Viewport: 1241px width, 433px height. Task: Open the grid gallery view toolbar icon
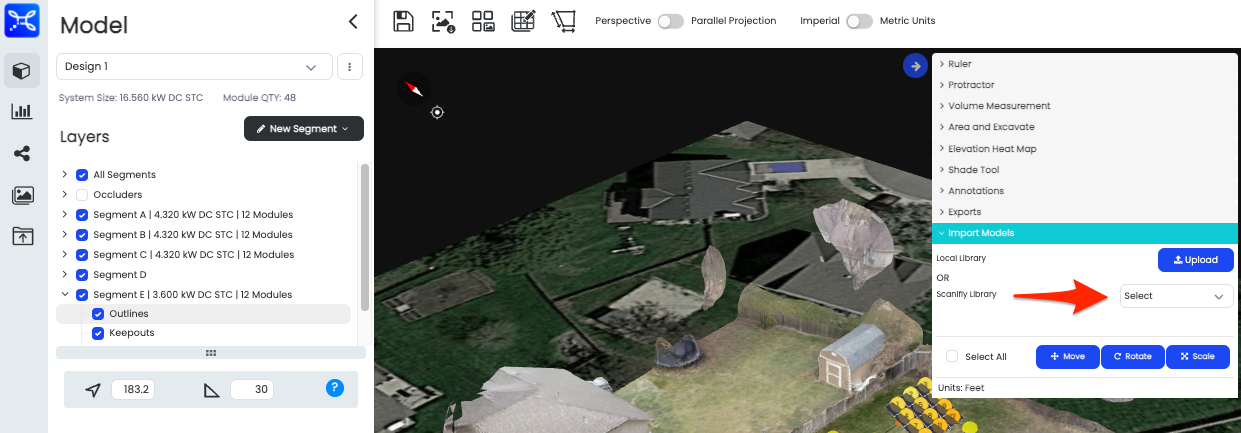pos(483,21)
